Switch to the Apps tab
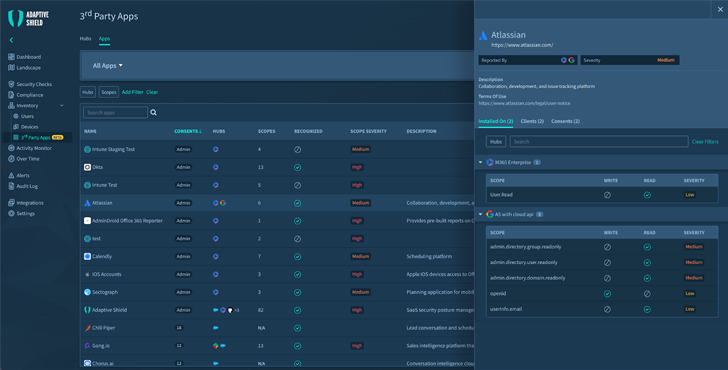 [104, 39]
